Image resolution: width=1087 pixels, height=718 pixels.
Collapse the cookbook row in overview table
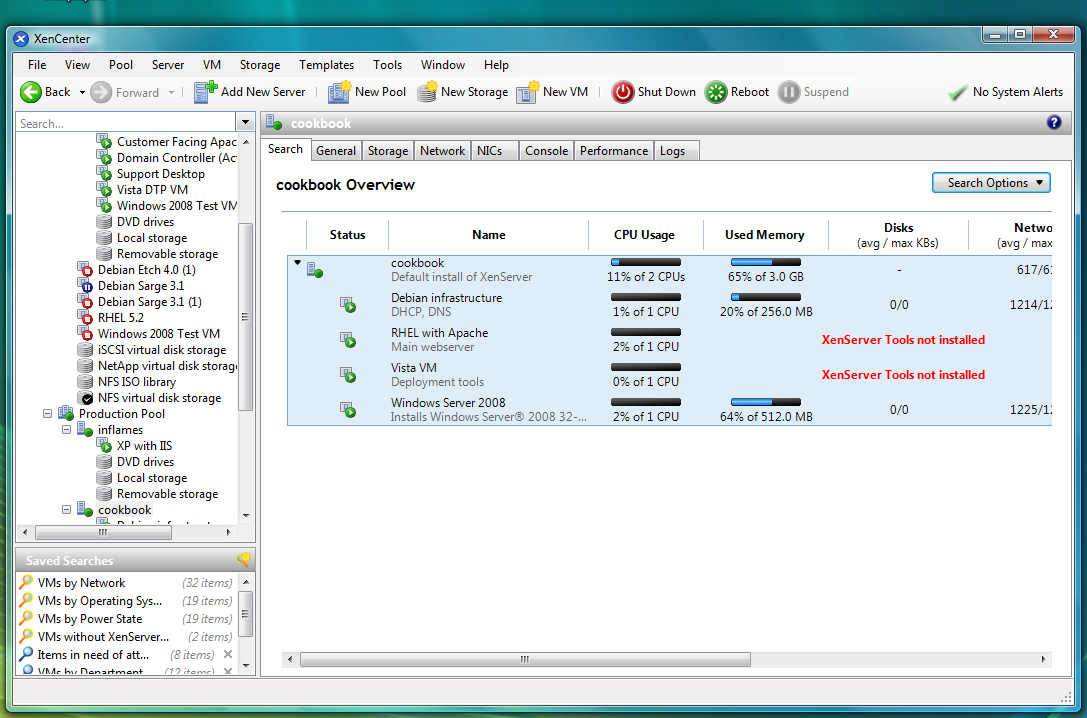[x=297, y=263]
